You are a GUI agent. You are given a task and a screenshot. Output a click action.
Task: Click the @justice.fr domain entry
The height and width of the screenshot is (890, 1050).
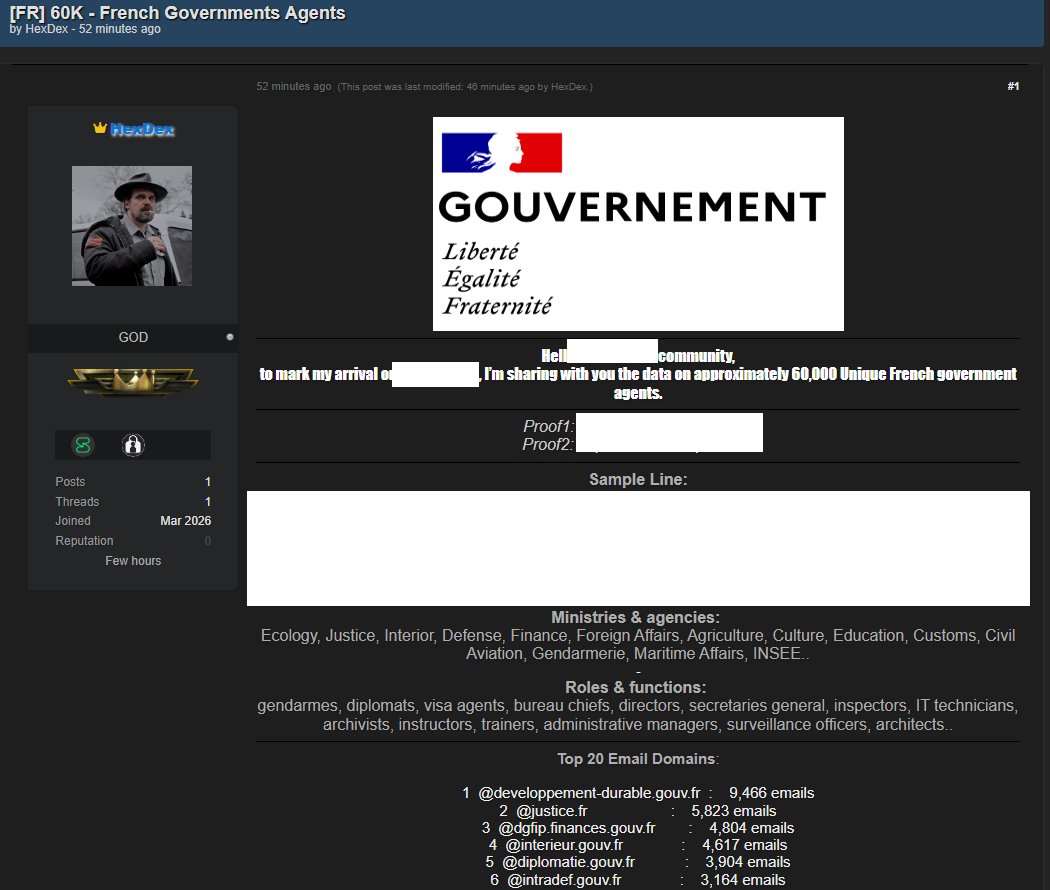pyautogui.click(x=552, y=811)
